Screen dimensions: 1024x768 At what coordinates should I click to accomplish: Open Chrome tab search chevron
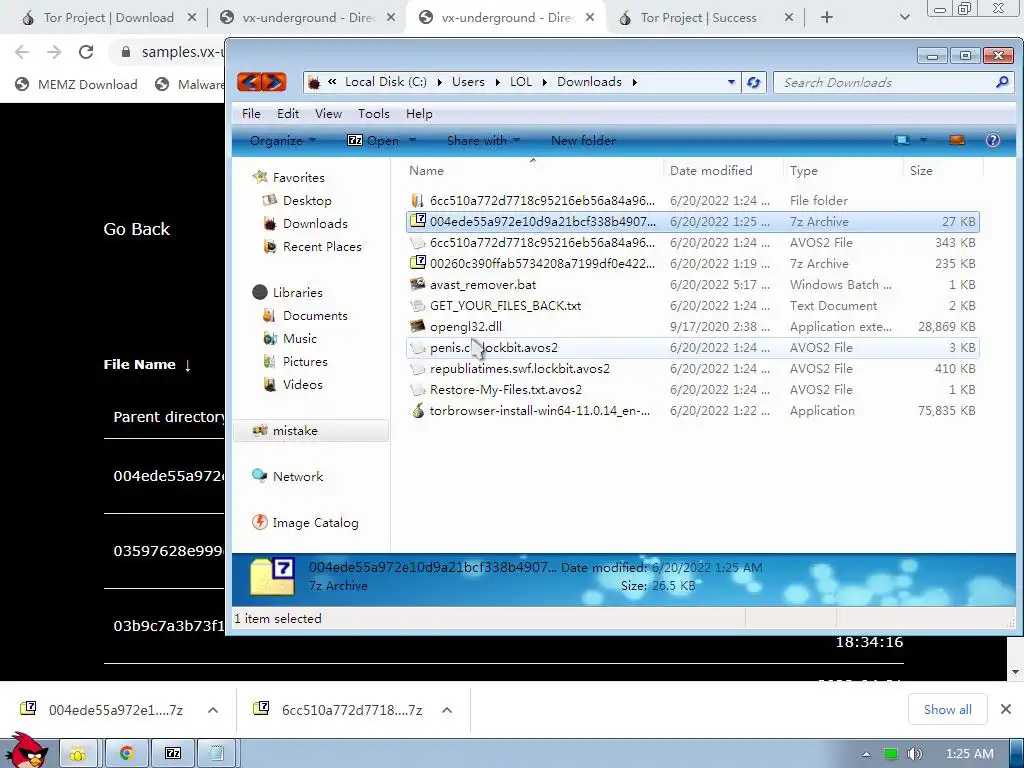[904, 18]
